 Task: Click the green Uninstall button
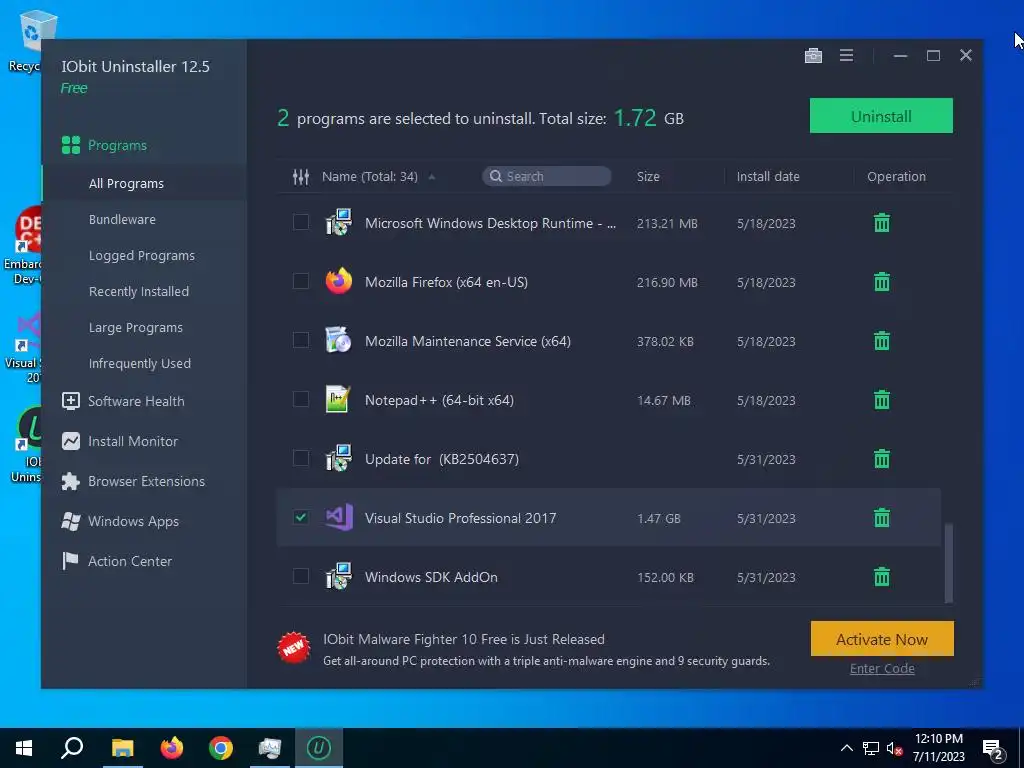[881, 116]
